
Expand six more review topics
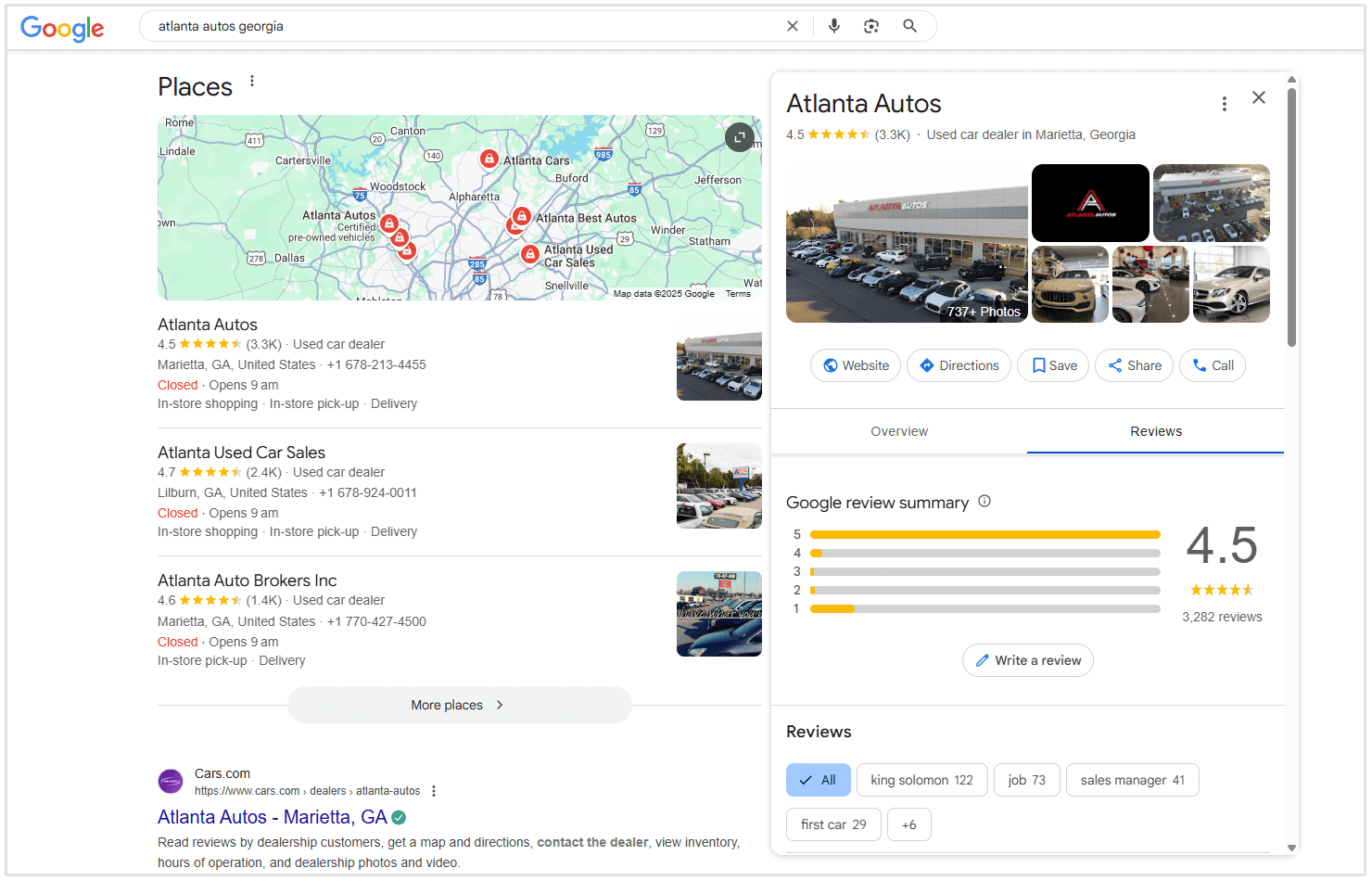coord(908,824)
